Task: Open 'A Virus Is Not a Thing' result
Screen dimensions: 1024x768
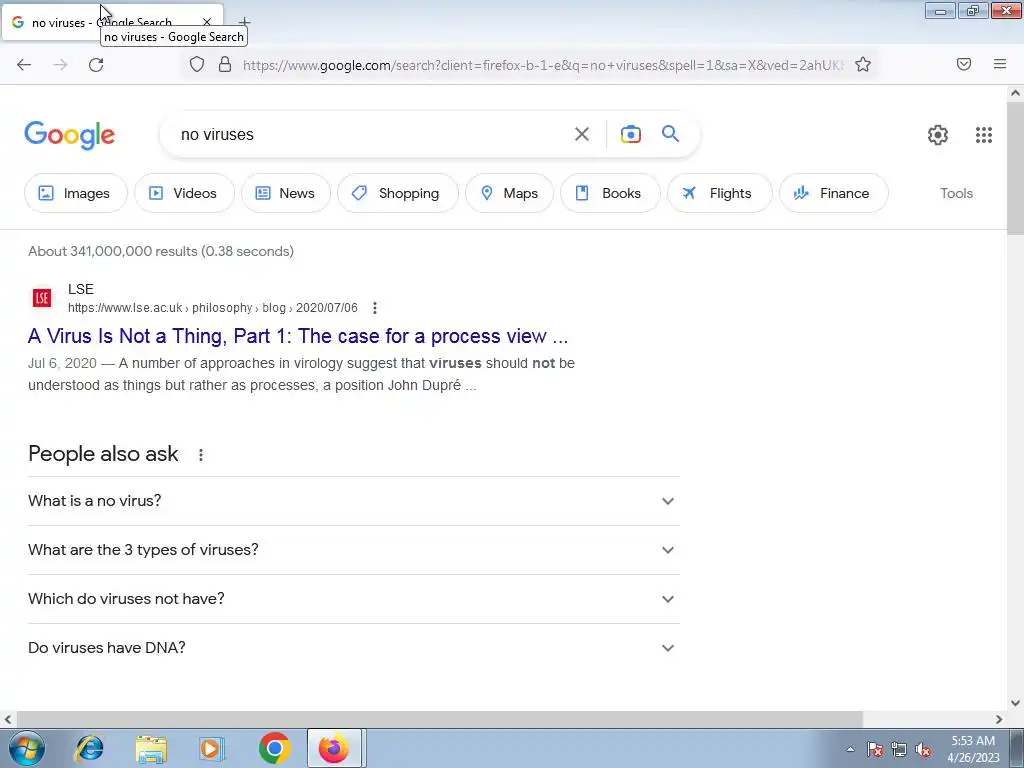Action: pos(298,336)
